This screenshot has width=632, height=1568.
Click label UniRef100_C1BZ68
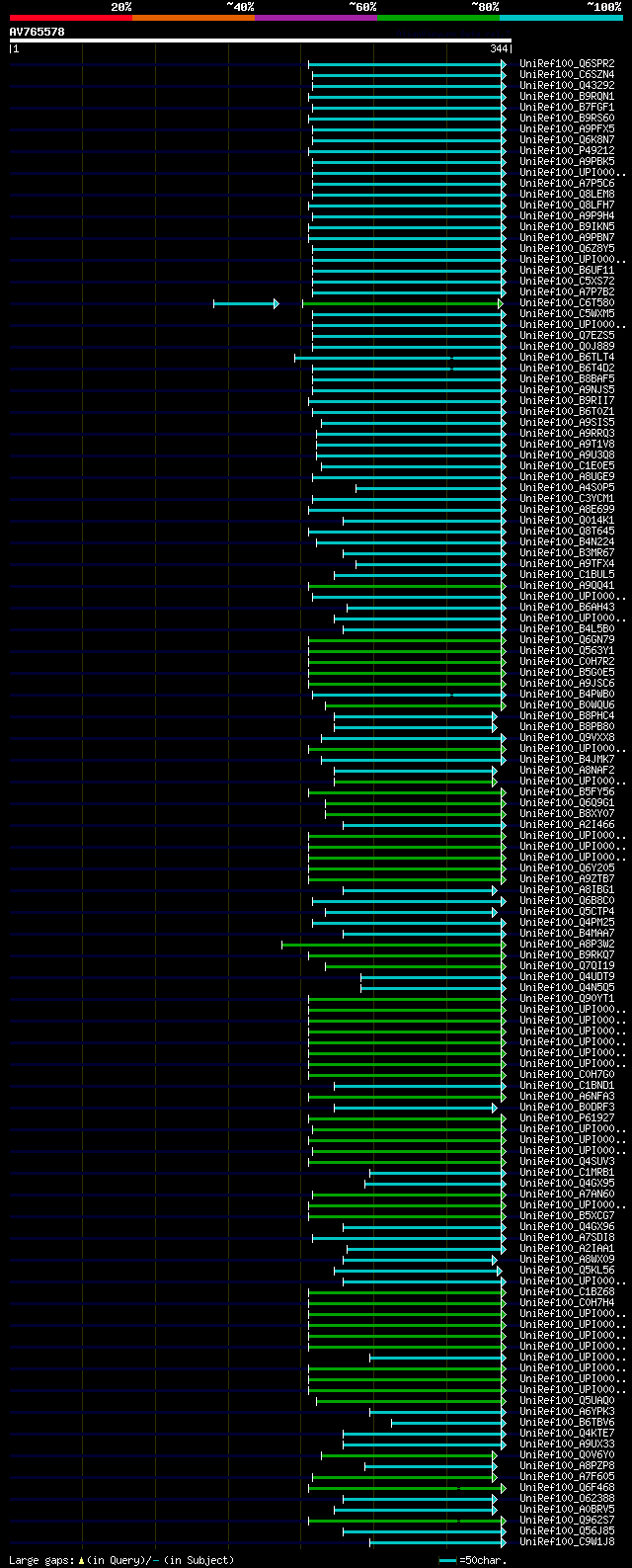tap(567, 1291)
